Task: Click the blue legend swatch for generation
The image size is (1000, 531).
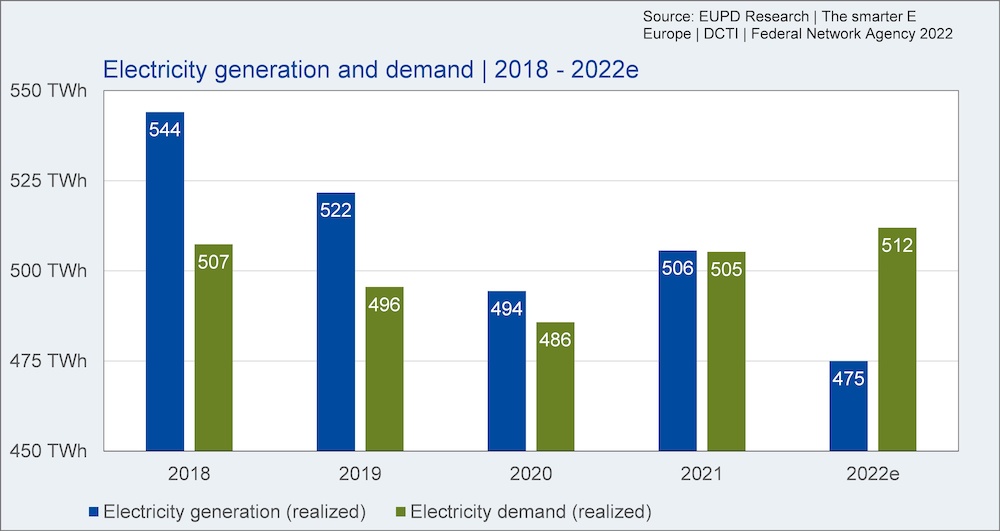Action: point(94,511)
